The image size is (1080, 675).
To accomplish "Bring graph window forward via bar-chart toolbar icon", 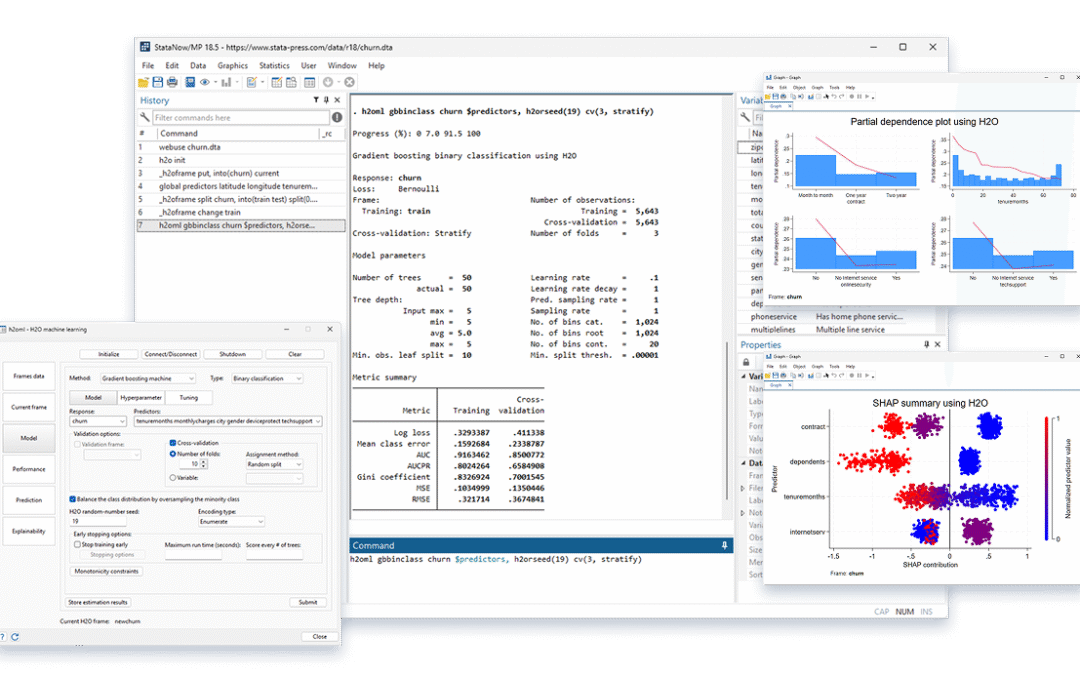I will tap(226, 83).
